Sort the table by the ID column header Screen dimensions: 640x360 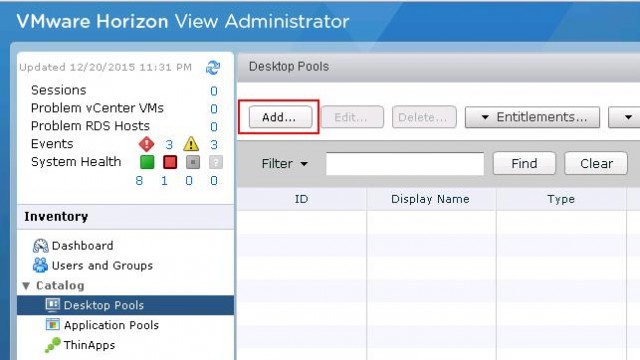[x=302, y=199]
